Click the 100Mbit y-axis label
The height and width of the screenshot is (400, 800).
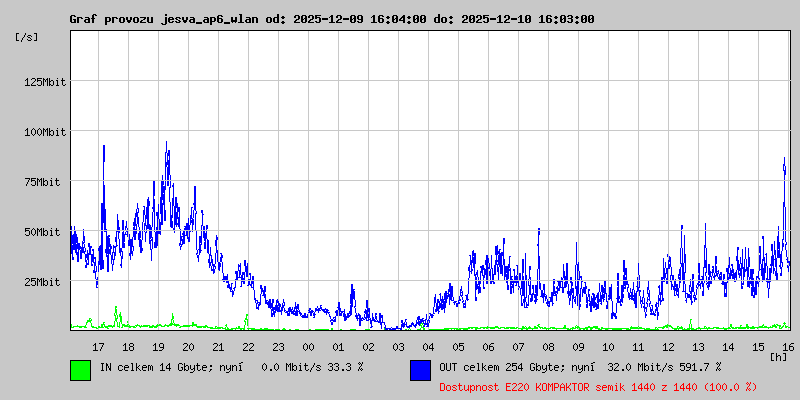(45, 132)
